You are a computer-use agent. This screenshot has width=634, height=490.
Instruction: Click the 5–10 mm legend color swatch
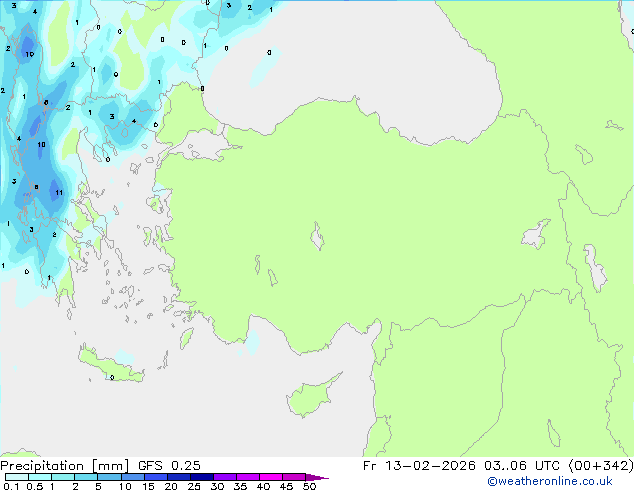pos(109,477)
